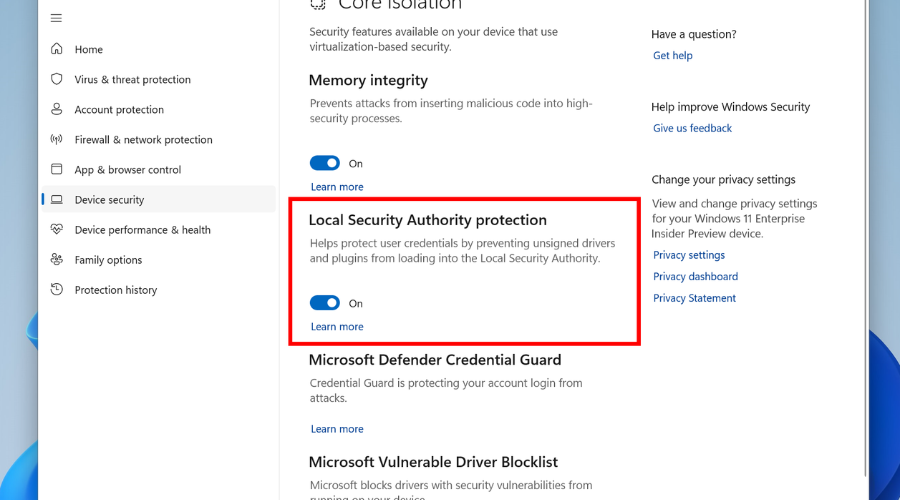This screenshot has width=900, height=500.
Task: Click the vertical scrollbar on right edge
Action: 866,238
